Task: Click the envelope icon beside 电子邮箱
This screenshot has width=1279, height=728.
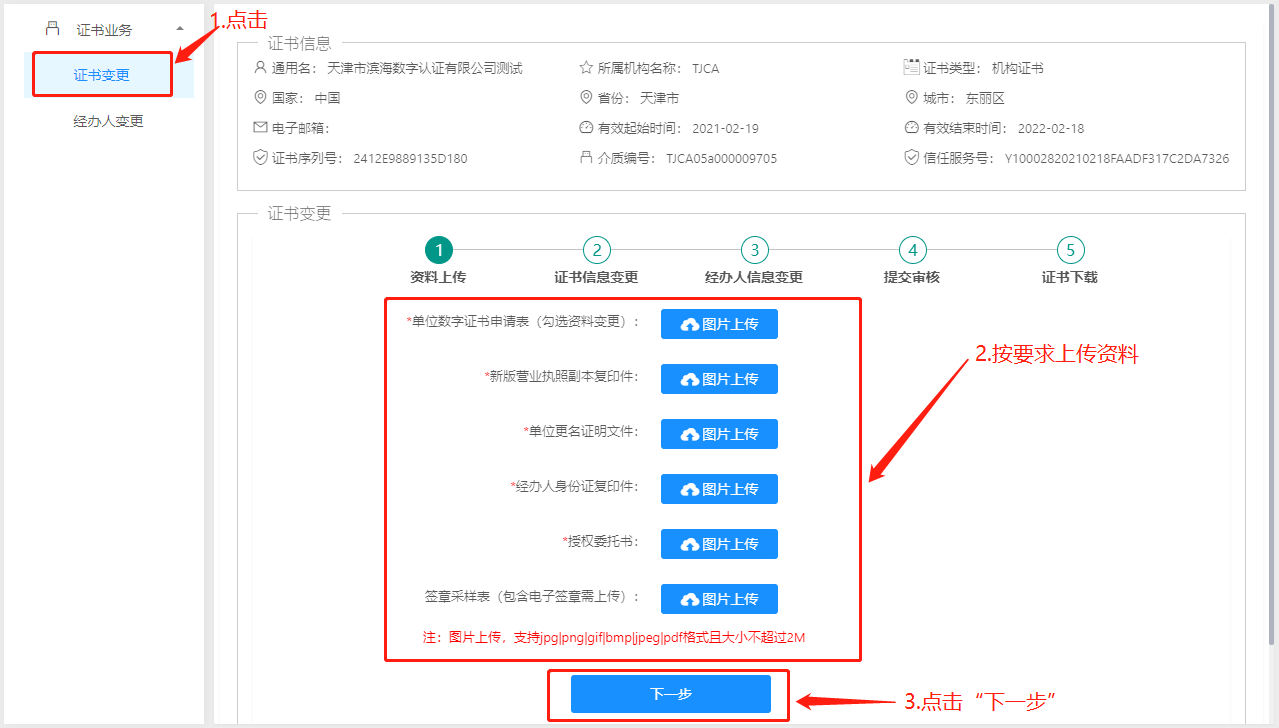Action: pyautogui.click(x=261, y=128)
